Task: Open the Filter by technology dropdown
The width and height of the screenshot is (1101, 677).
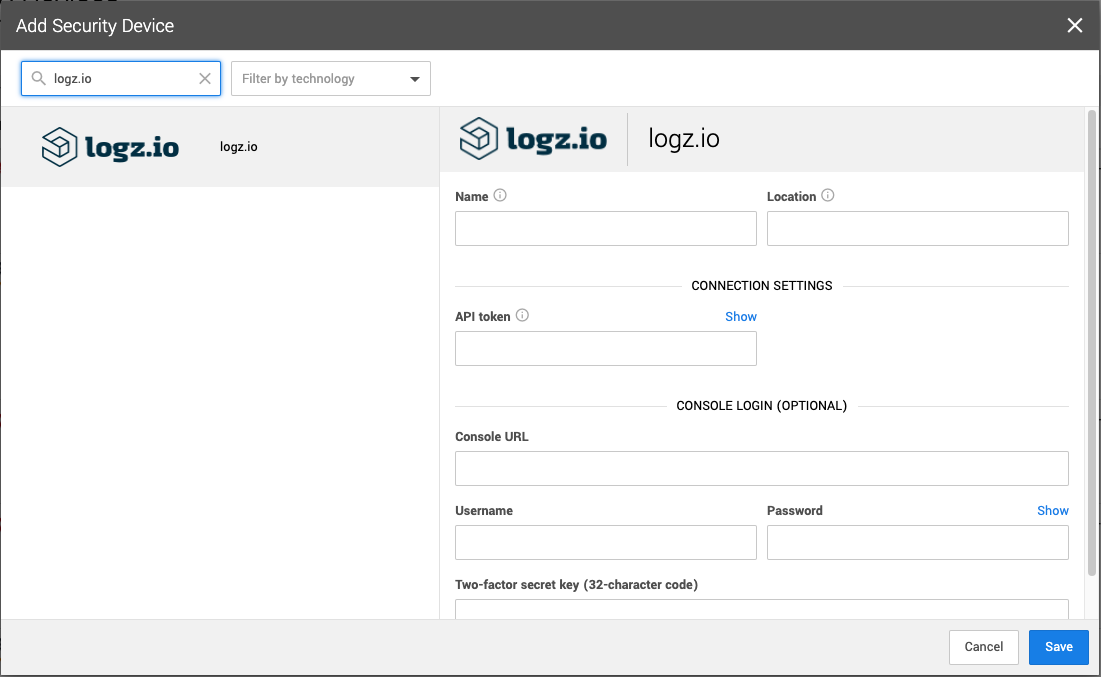Action: coord(331,79)
